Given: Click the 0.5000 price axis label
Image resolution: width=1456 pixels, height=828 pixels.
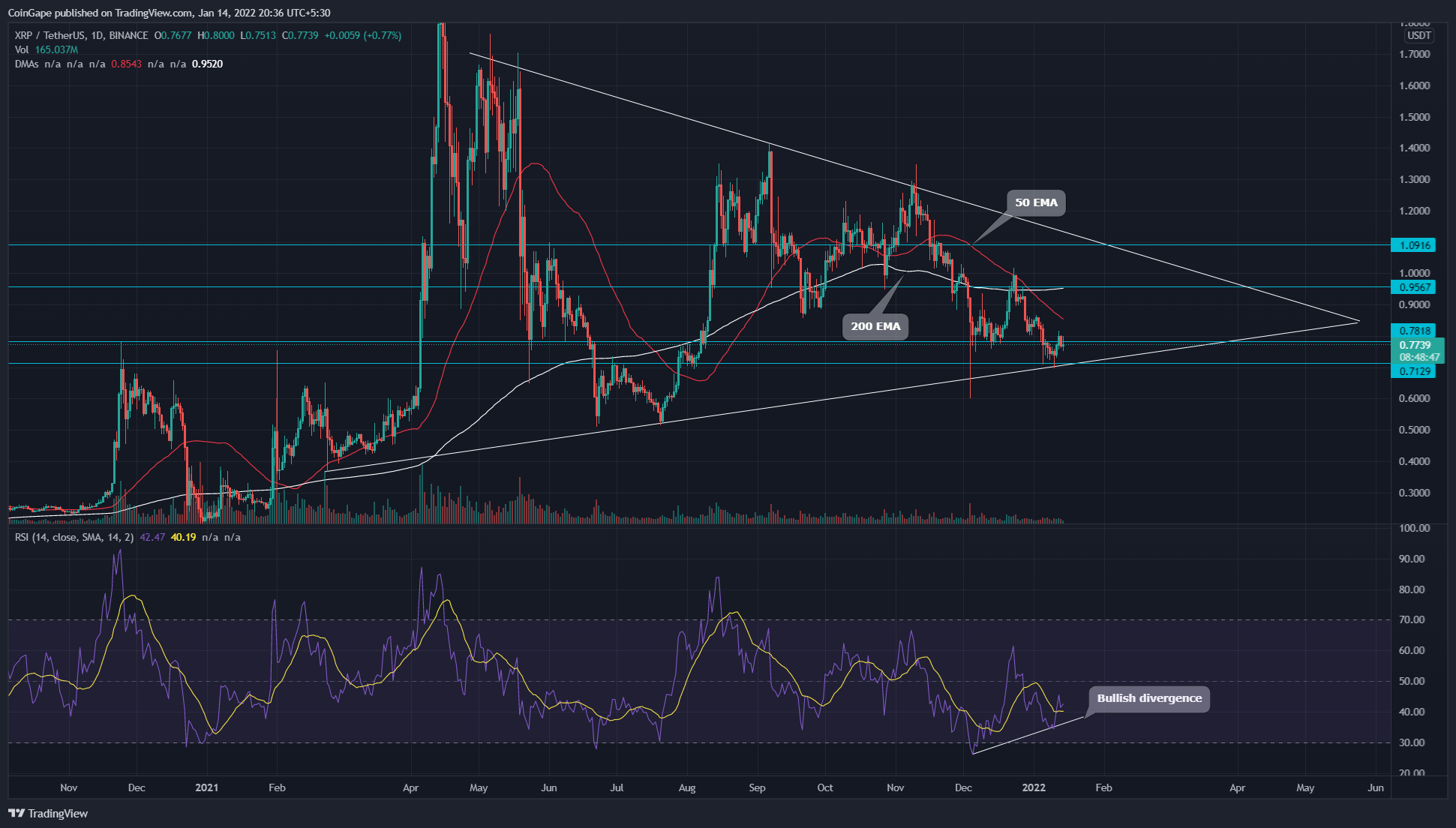Looking at the screenshot, I should 1414,430.
